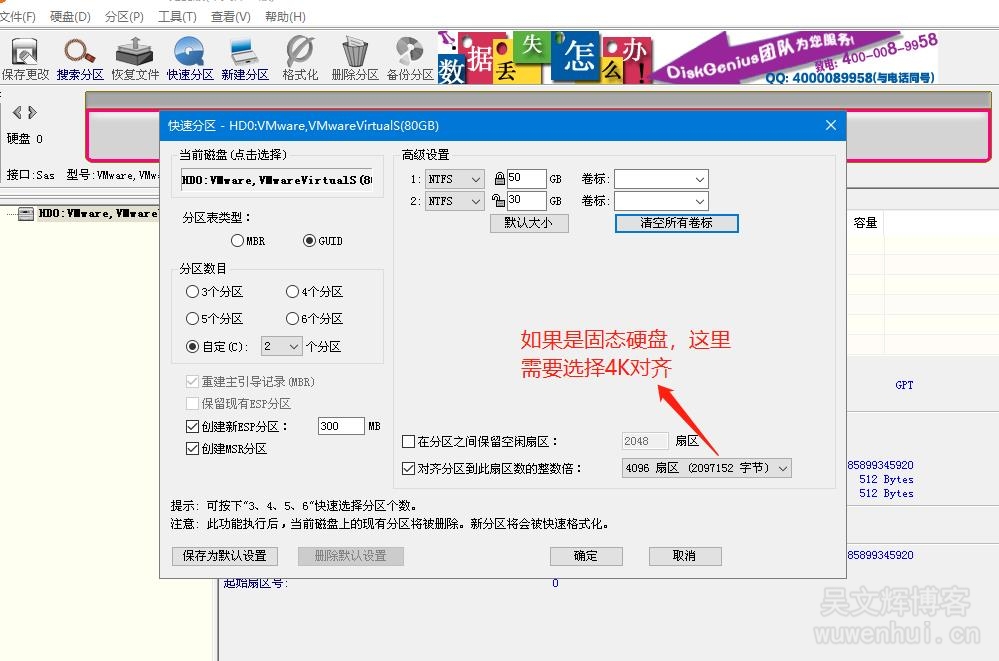Open the 分区(P) menu
Image resolution: width=999 pixels, height=661 pixels.
pos(124,17)
